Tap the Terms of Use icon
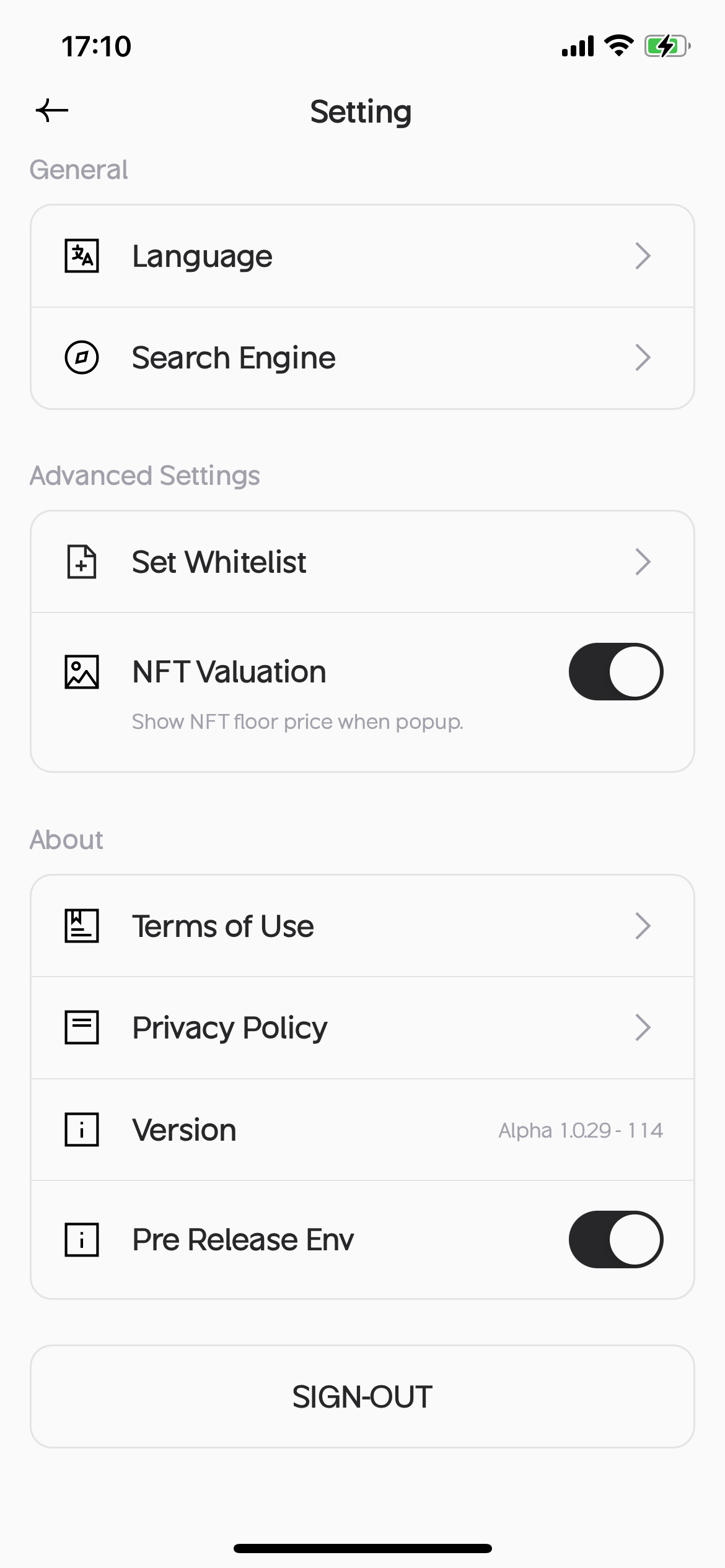Viewport: 725px width, 1568px height. 82,926
